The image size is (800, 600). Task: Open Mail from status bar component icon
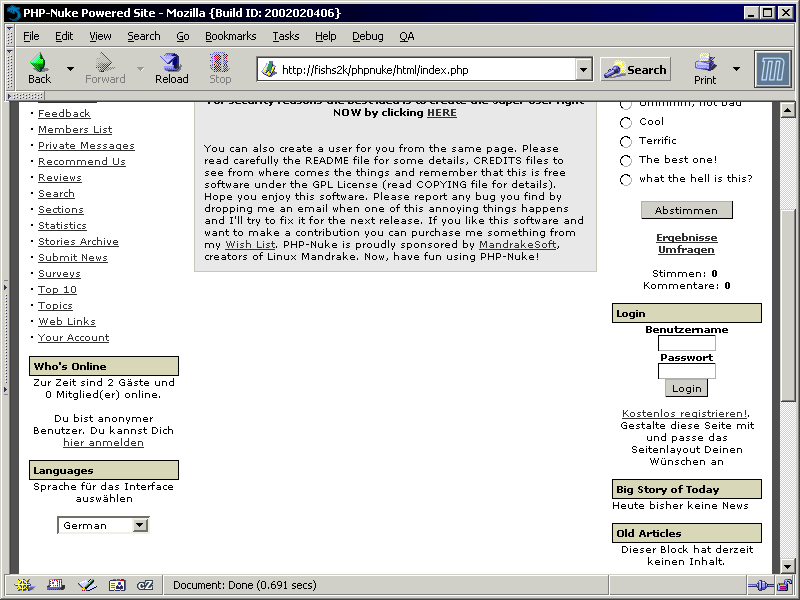(56, 585)
